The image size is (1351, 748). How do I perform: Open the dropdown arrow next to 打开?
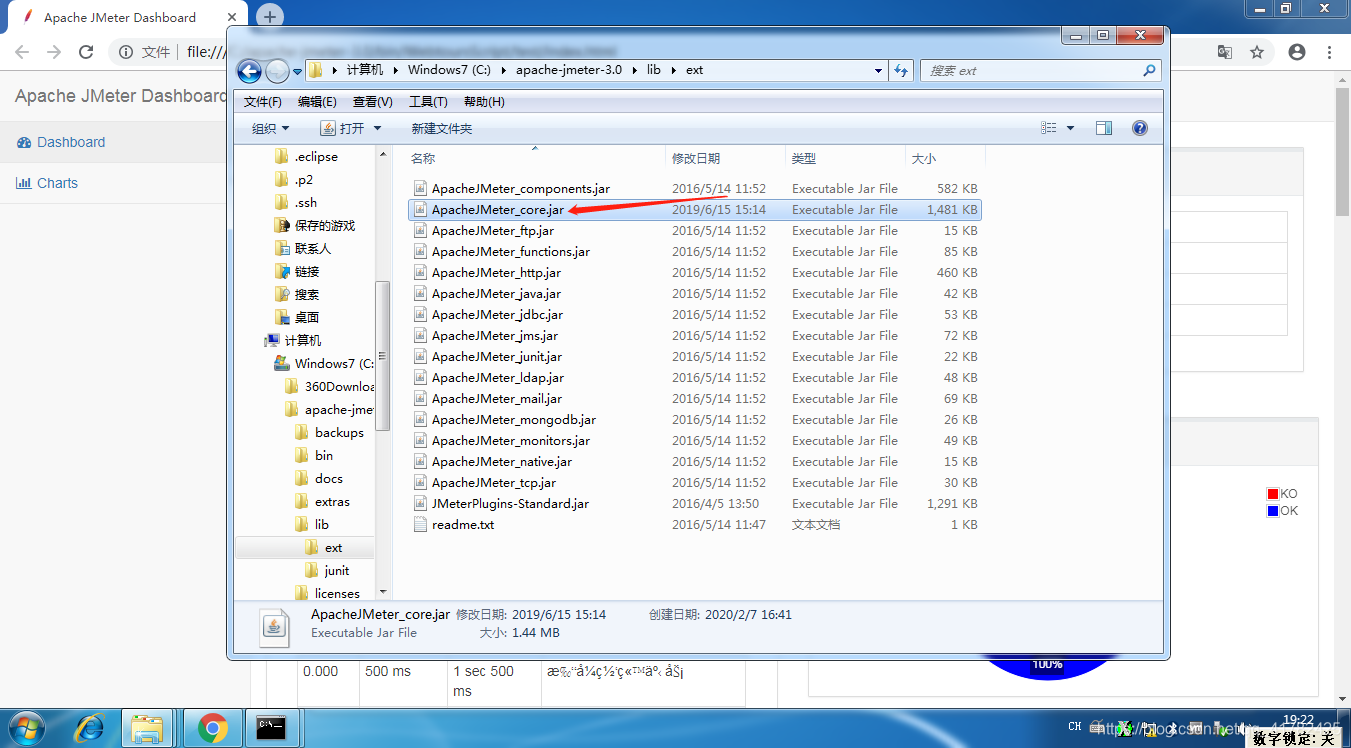[377, 128]
